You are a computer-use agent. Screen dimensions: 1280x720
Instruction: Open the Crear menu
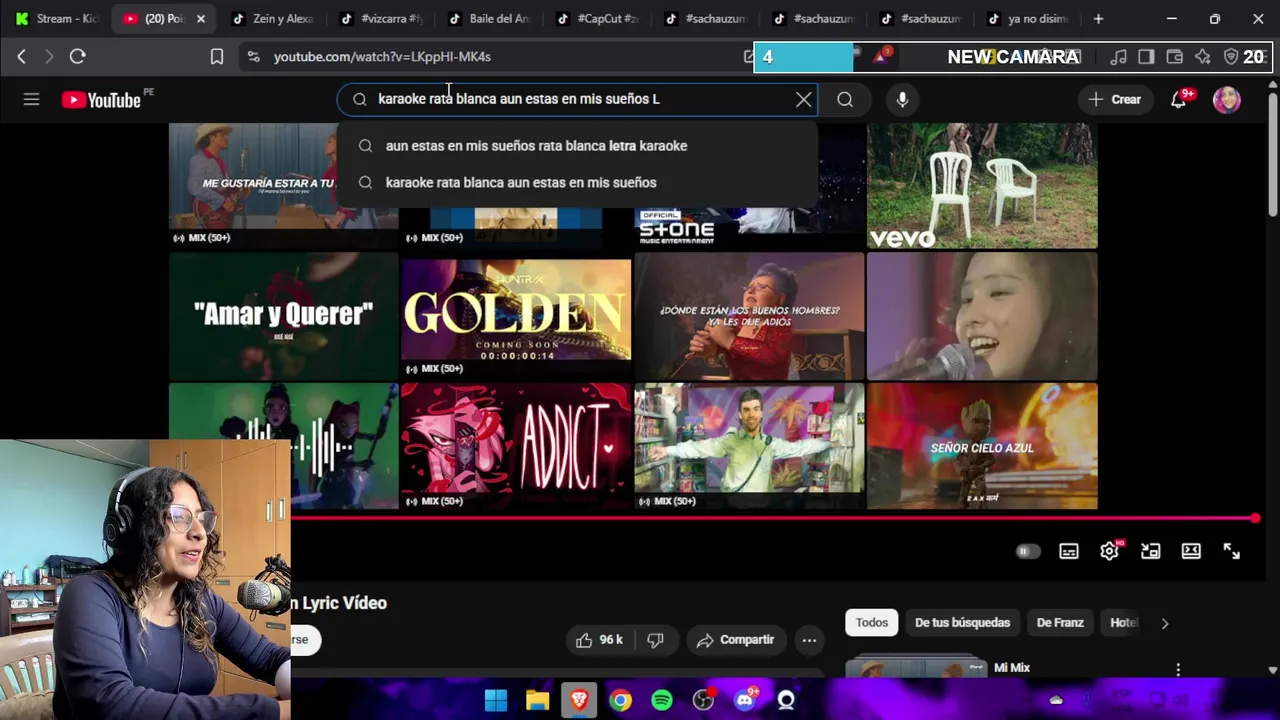[1115, 99]
